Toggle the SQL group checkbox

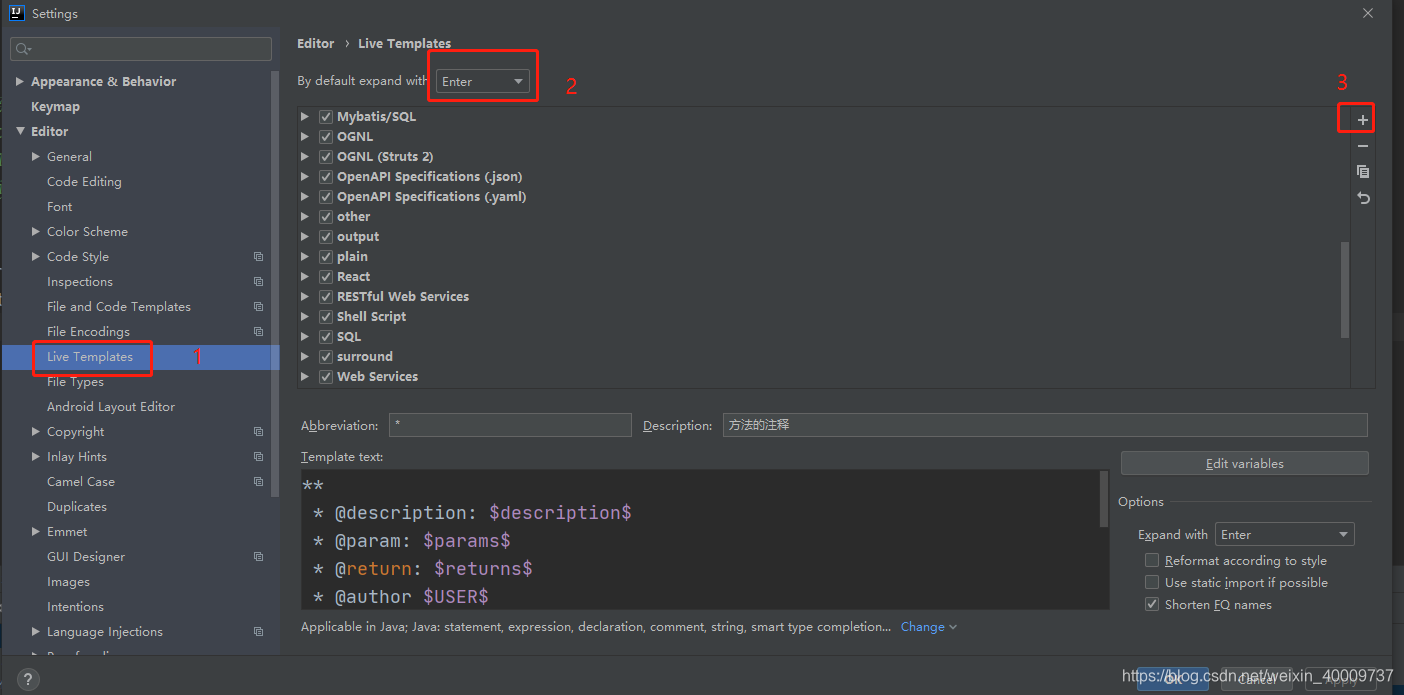326,337
